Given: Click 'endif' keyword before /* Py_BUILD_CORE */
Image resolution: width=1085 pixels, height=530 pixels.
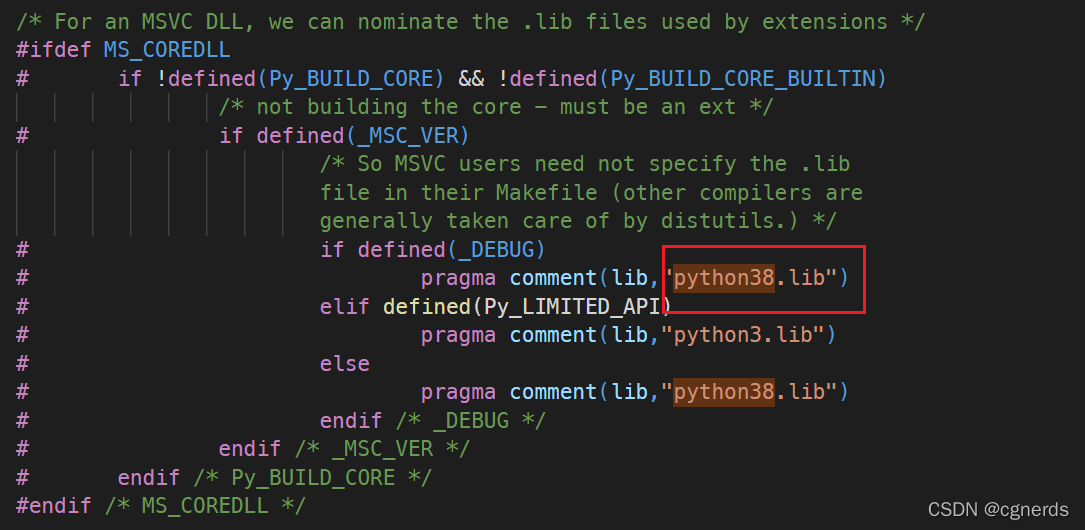Looking at the screenshot, I should coord(149,477).
